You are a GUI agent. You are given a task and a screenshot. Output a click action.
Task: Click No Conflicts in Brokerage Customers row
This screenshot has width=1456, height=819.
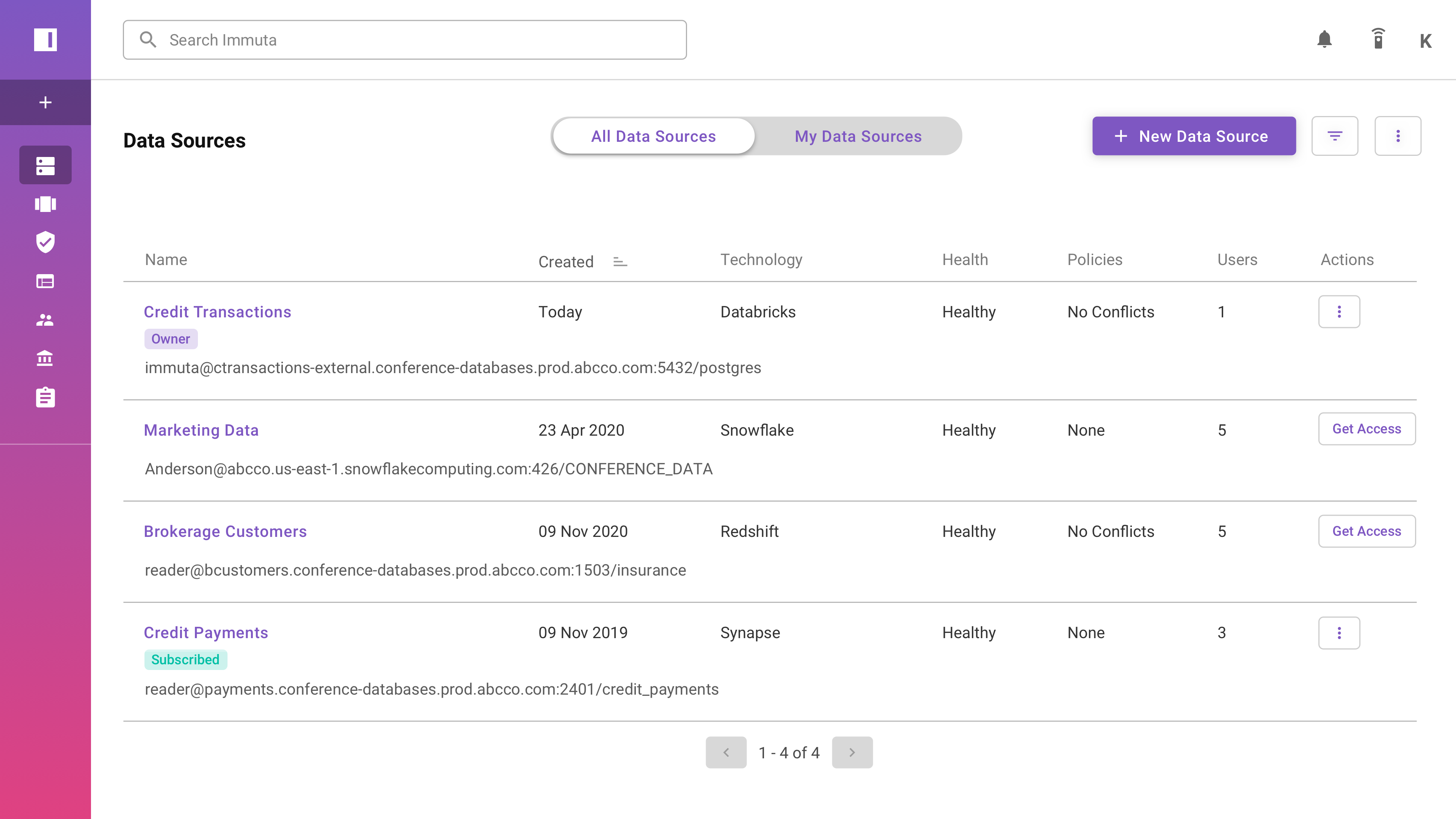(1111, 531)
